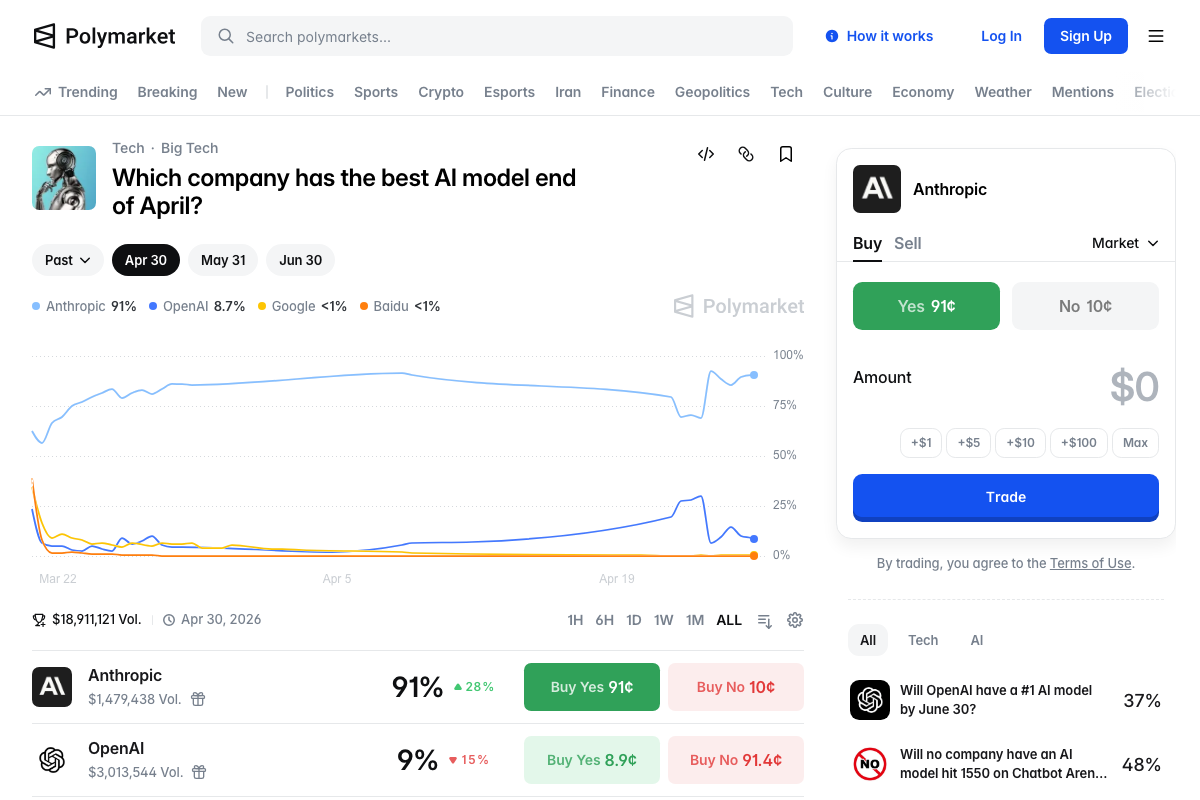Open chart settings gear icon
This screenshot has width=1200, height=800.
(x=795, y=620)
